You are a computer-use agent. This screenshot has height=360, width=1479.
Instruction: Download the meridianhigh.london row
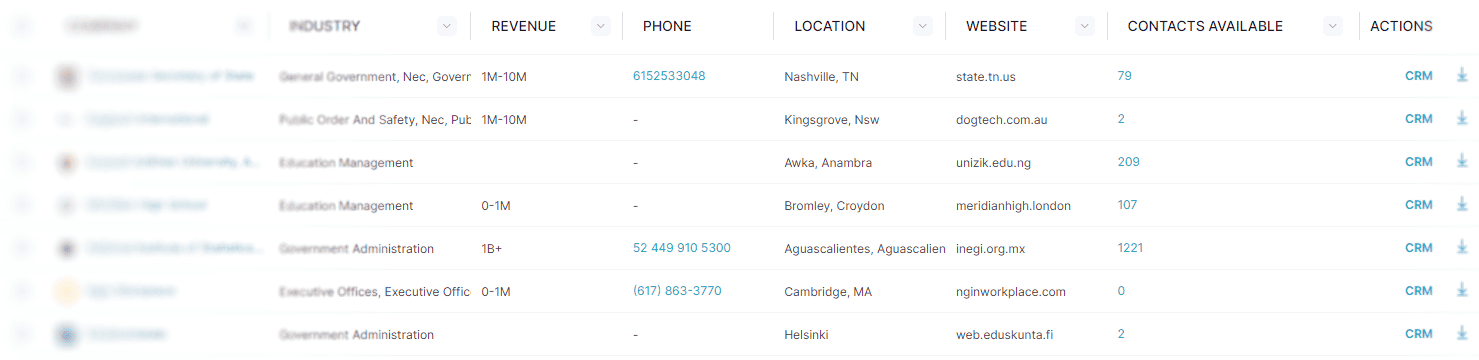pos(1461,205)
